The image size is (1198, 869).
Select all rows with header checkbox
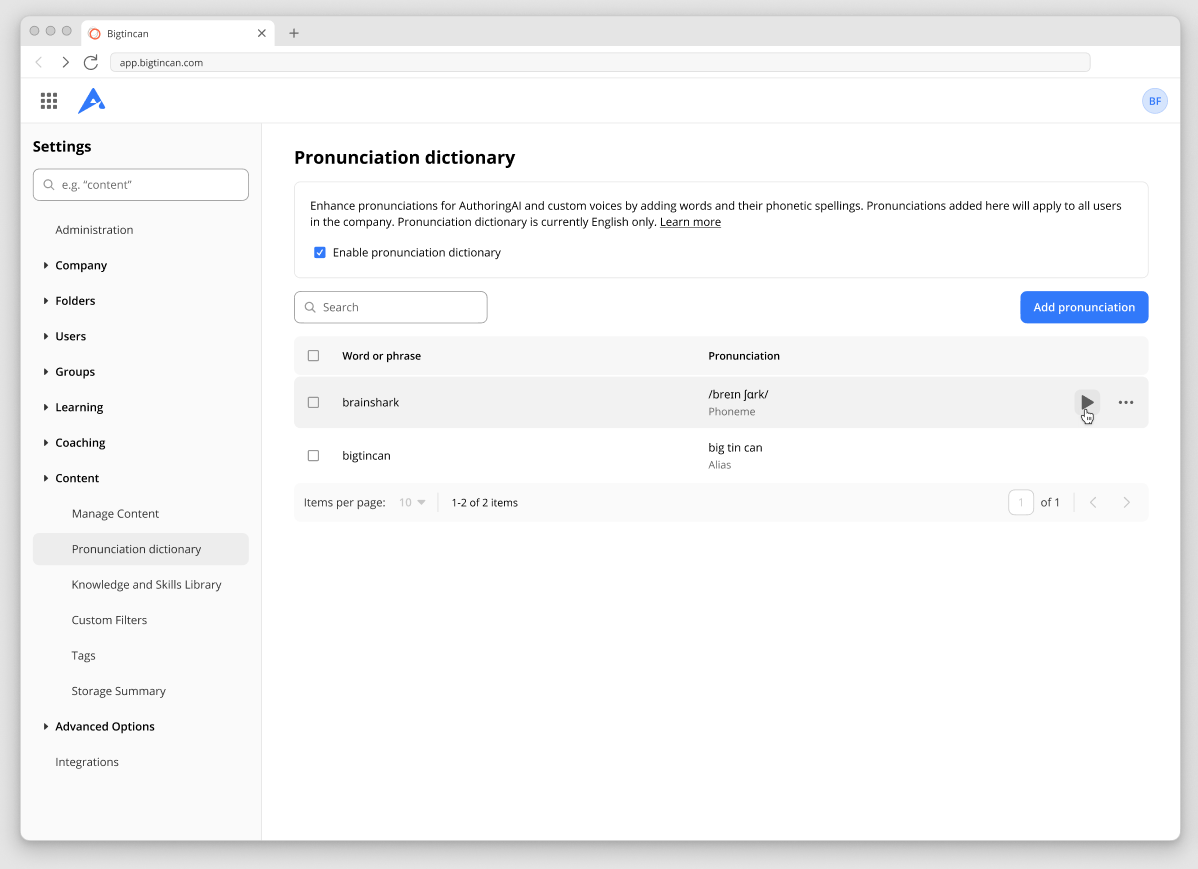click(x=313, y=355)
